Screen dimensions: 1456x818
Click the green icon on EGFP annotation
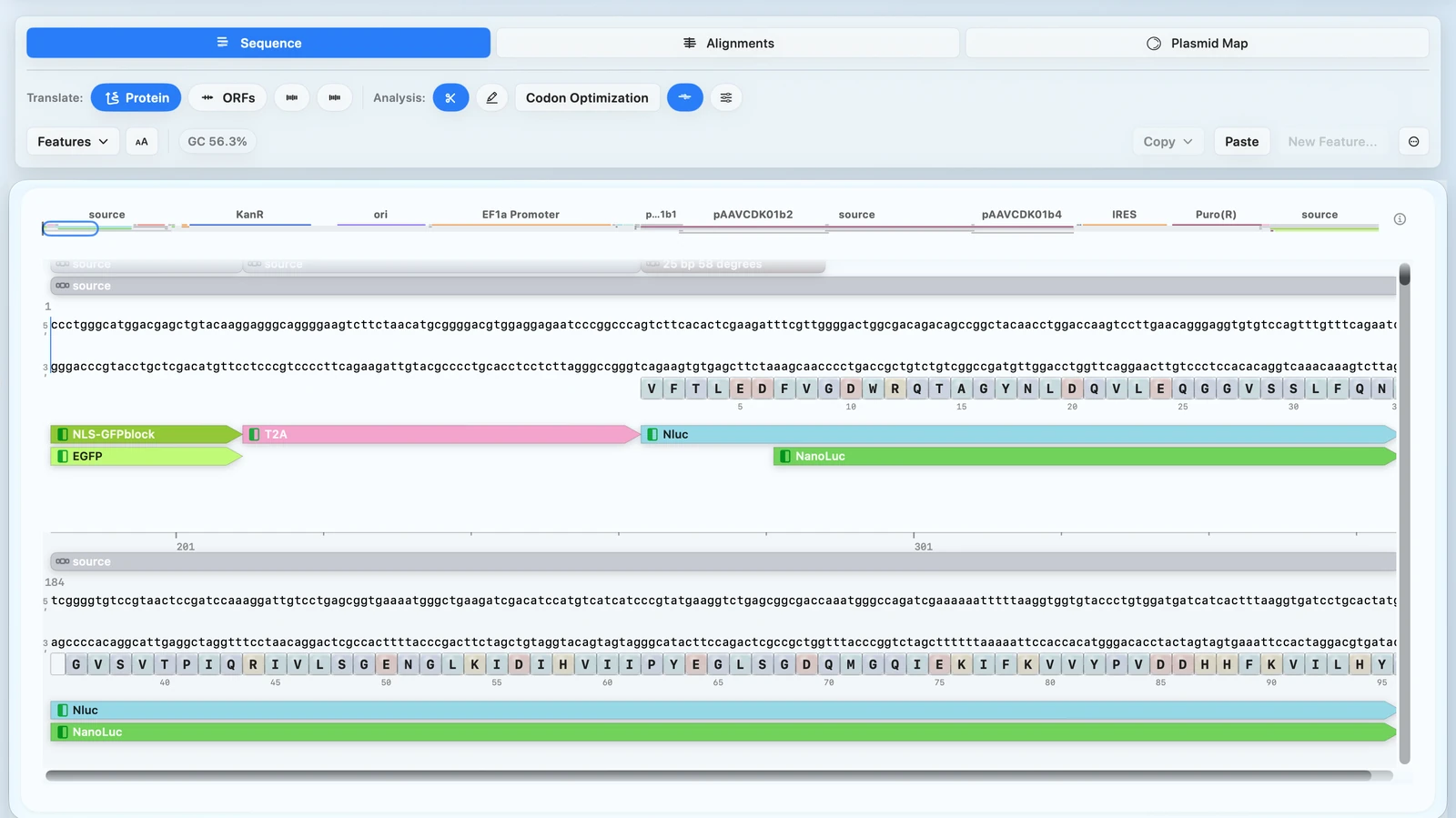click(63, 456)
